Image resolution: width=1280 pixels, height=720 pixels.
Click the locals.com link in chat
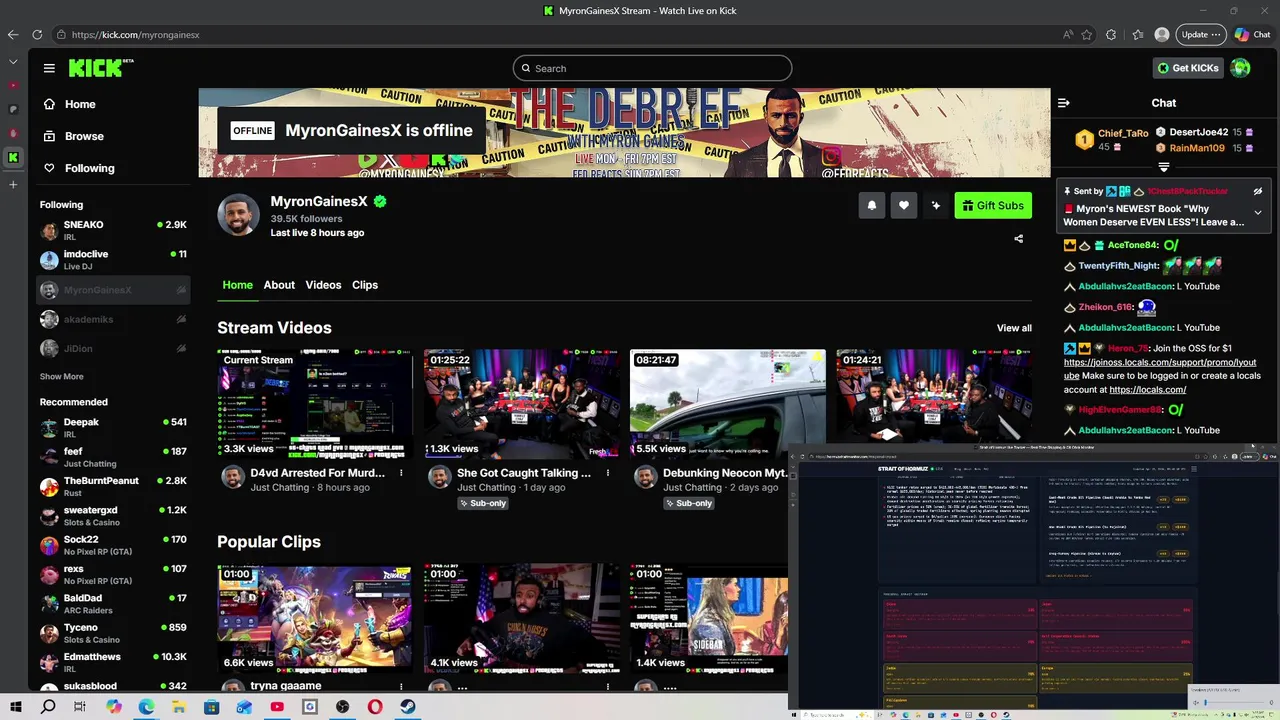pos(1147,390)
